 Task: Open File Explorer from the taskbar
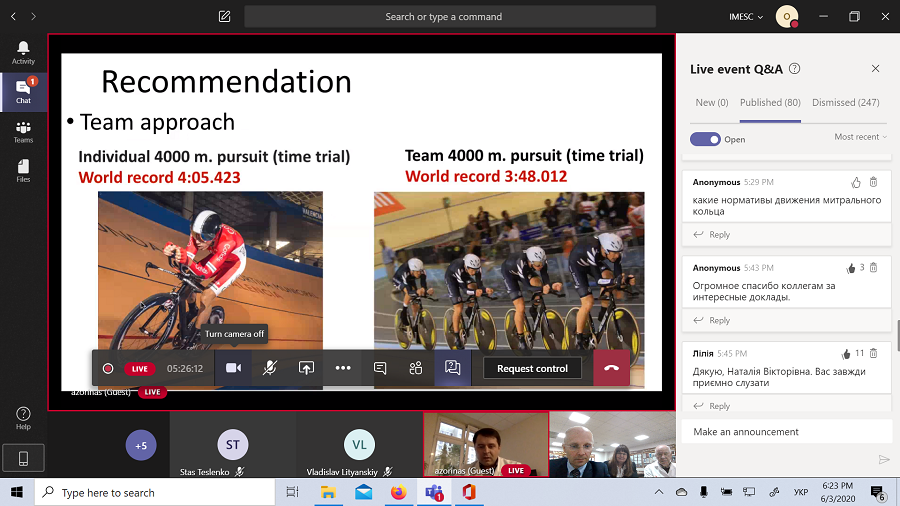pos(328,492)
